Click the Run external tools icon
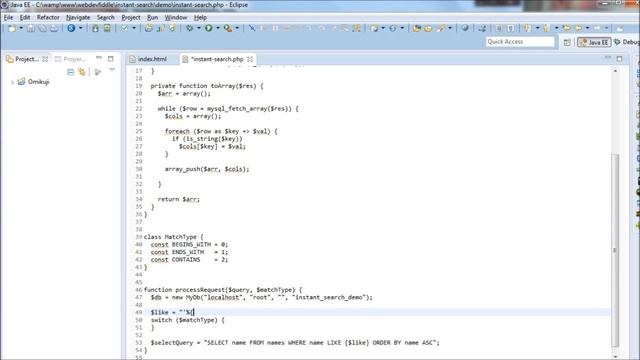 click(x=228, y=28)
